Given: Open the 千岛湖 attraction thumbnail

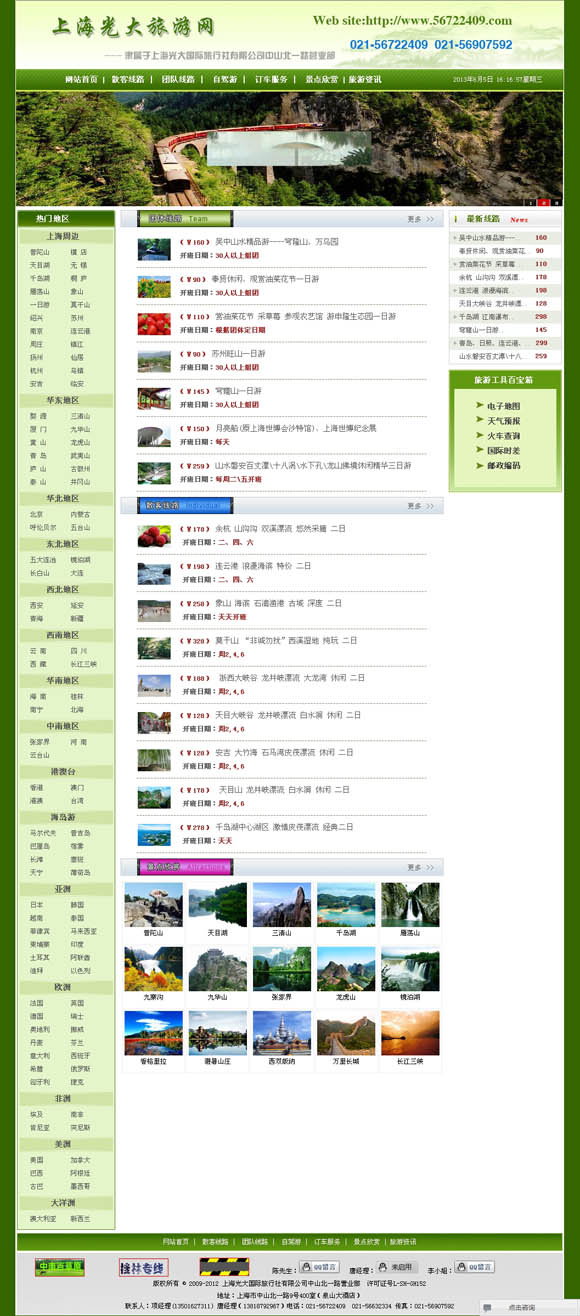Looking at the screenshot, I should pos(346,905).
